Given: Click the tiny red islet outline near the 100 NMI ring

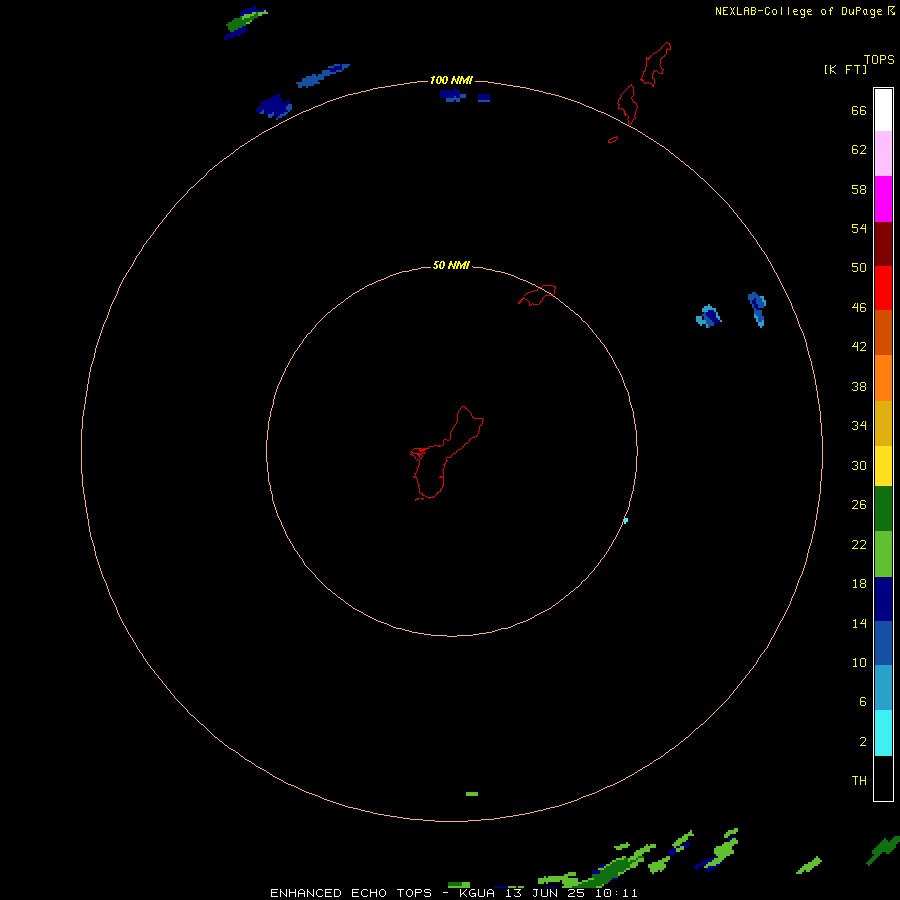Looking at the screenshot, I should point(613,139).
